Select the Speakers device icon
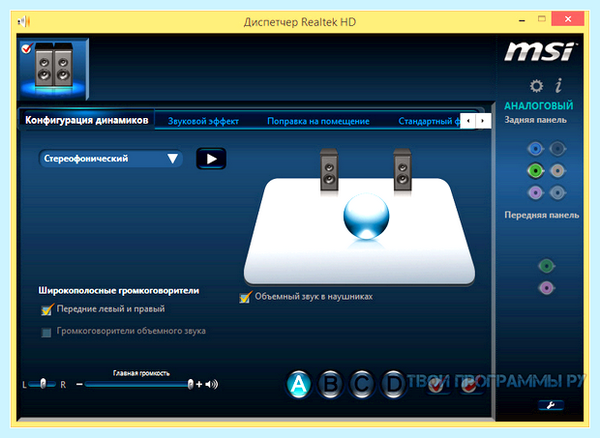 (54, 69)
